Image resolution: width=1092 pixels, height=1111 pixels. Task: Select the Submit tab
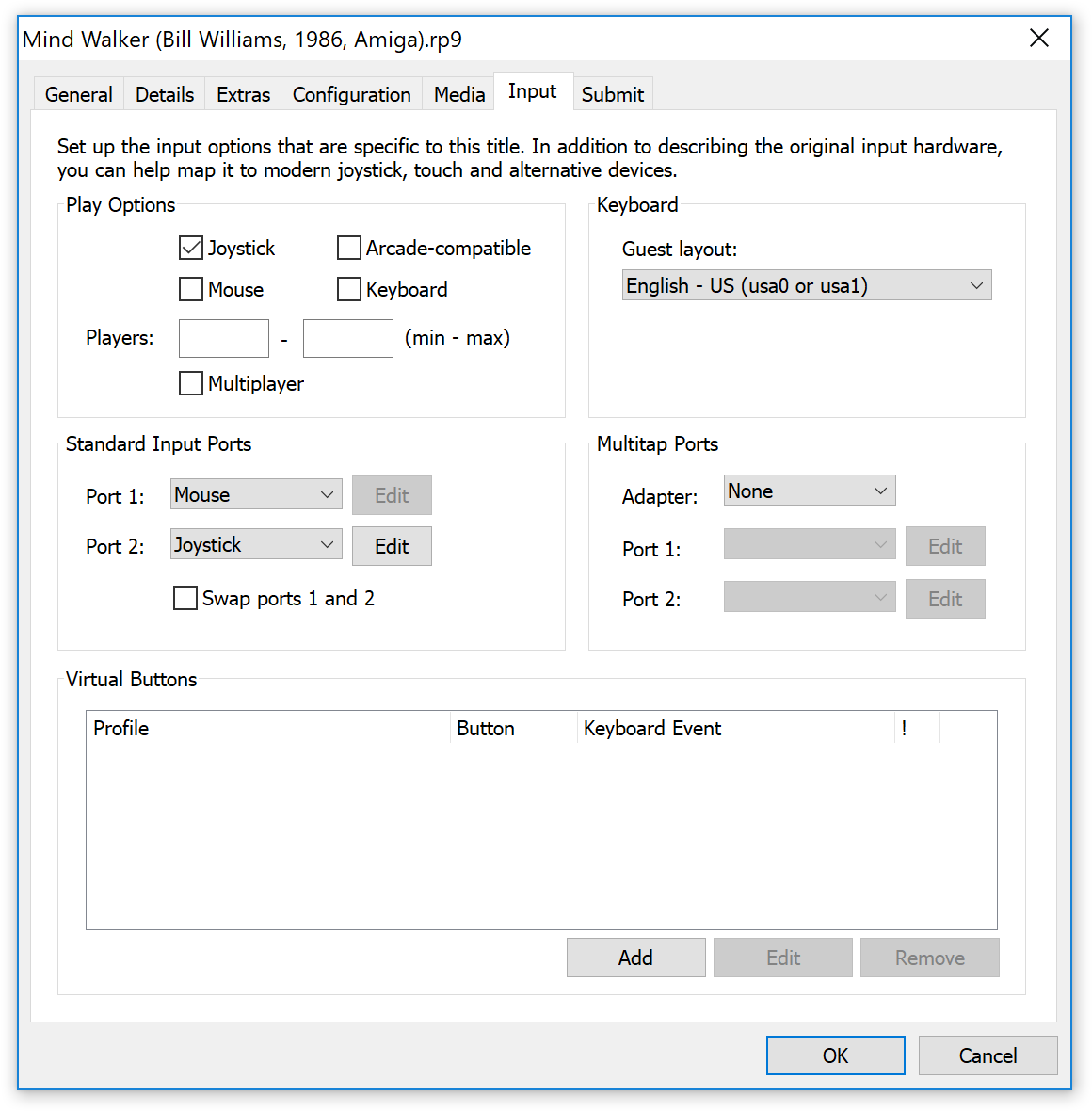tap(612, 94)
